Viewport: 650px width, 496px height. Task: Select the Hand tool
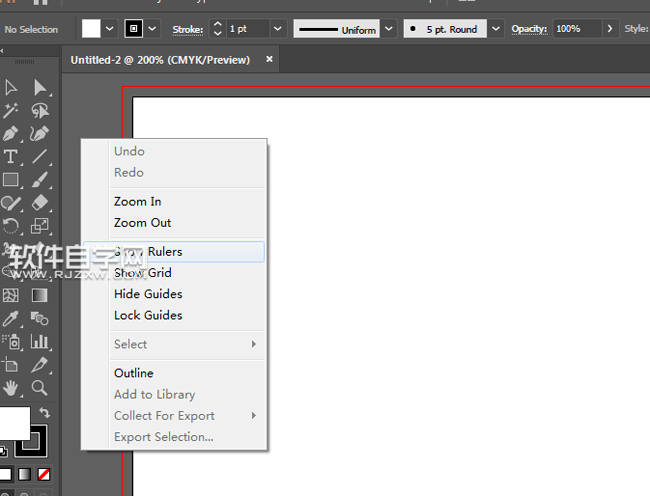tap(11, 387)
